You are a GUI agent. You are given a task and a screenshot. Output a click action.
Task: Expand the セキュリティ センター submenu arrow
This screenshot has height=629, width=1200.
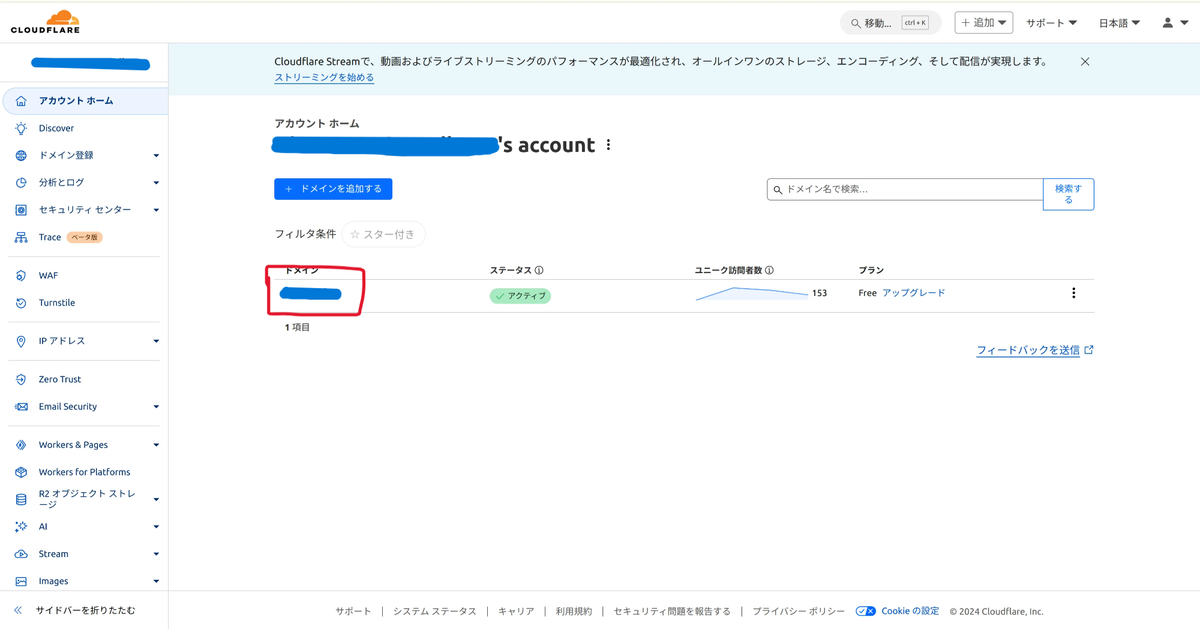[156, 210]
